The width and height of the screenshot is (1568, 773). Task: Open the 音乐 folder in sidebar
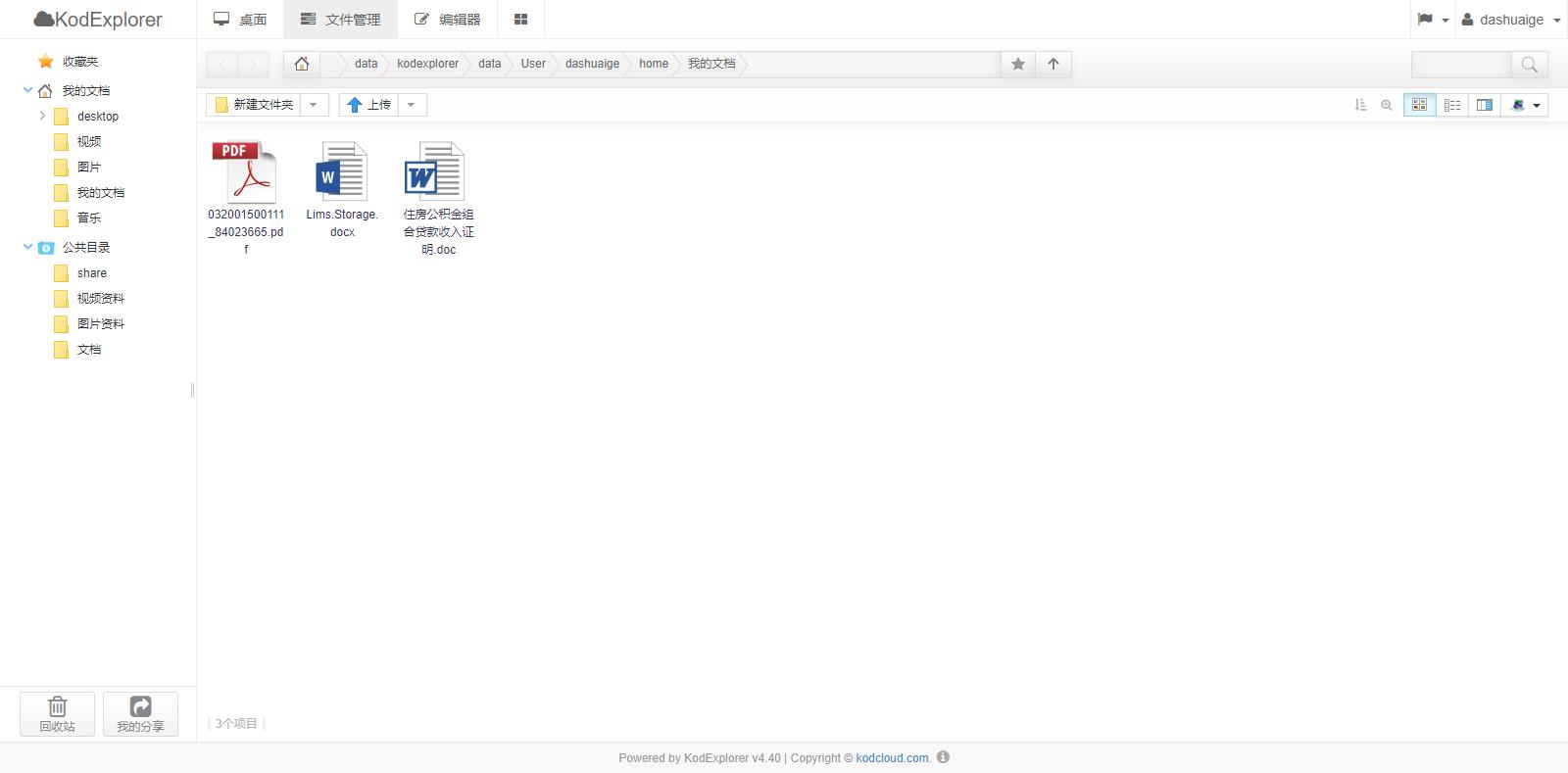point(89,218)
